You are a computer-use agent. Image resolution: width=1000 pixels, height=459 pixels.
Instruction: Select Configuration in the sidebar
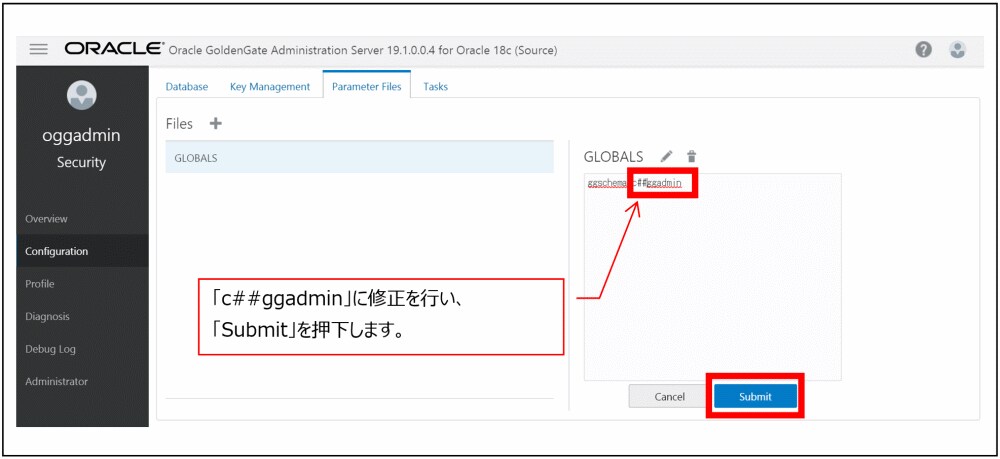coord(82,251)
